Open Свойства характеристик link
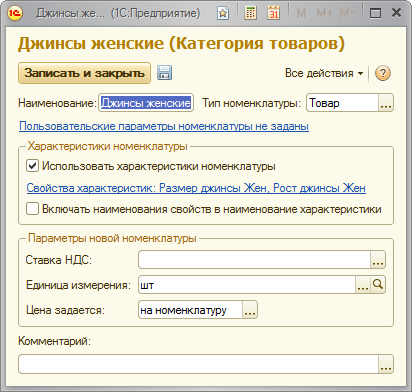Viewport: 412px width, 392px height. (196, 188)
